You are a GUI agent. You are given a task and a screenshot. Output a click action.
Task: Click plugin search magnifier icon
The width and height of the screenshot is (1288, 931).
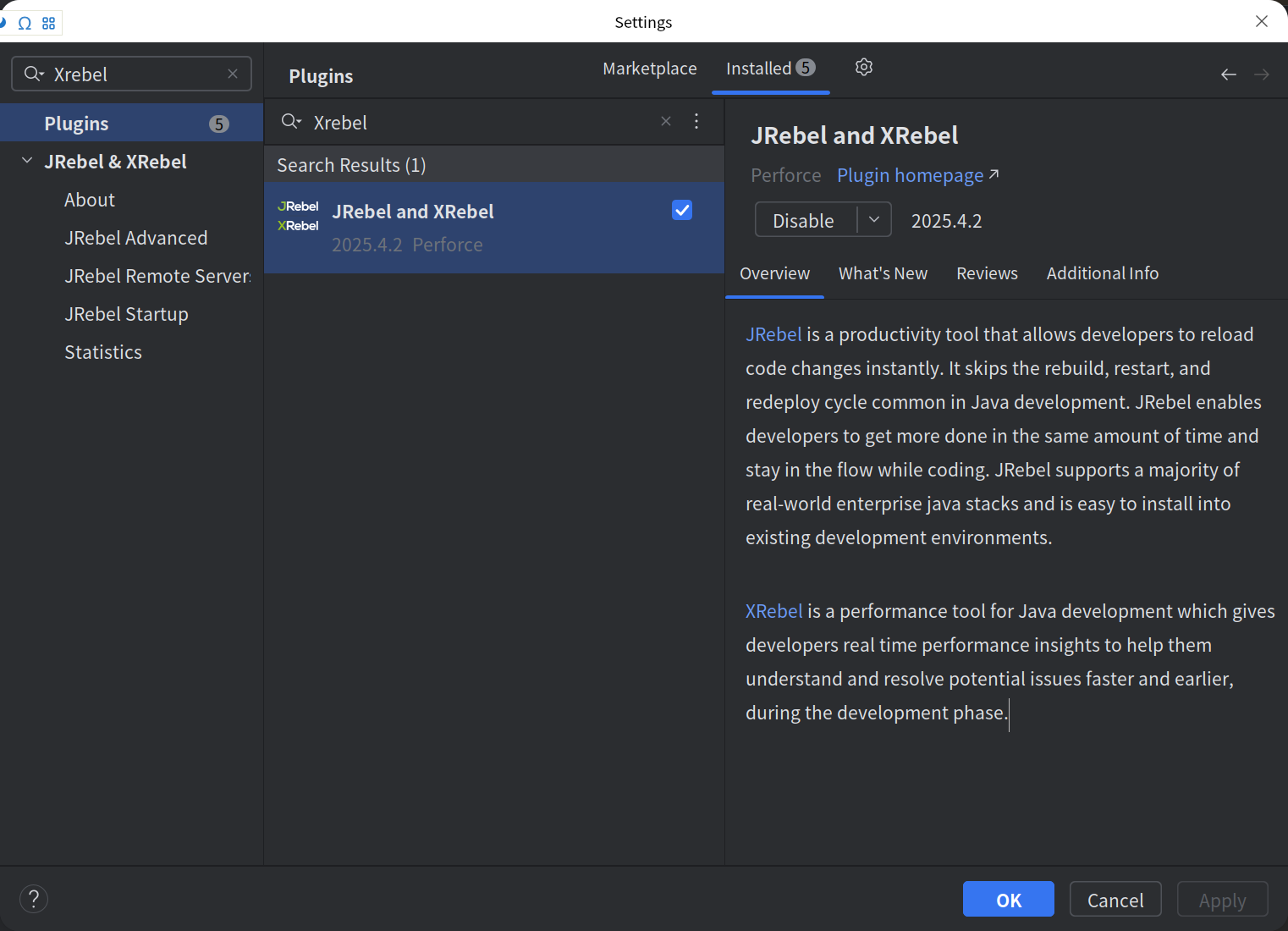pyautogui.click(x=291, y=122)
